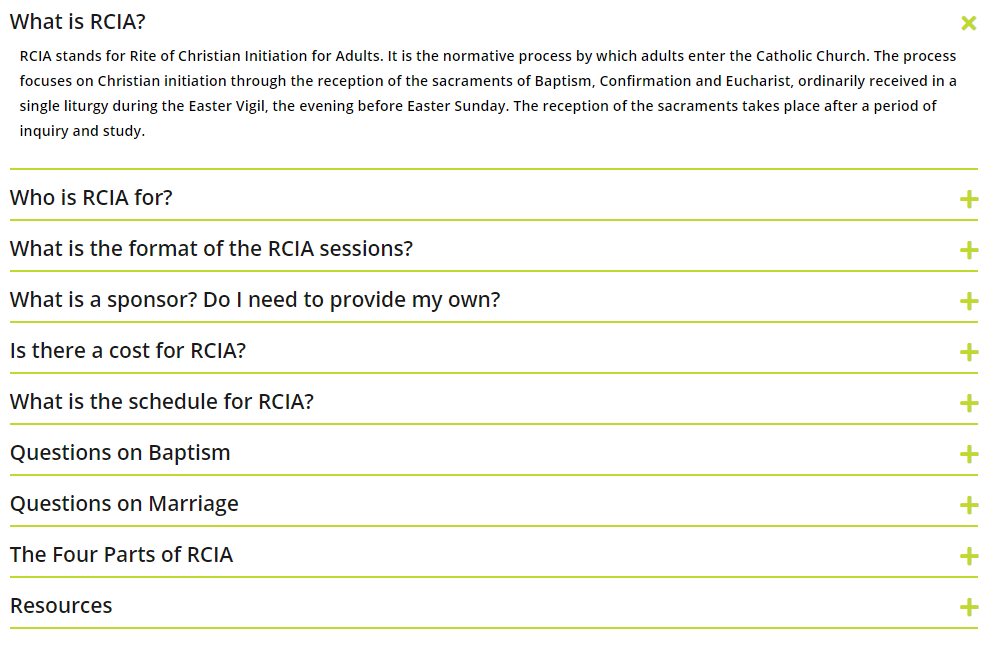Click plus icon beside 'Resources'
The height and width of the screenshot is (648, 1000).
[968, 607]
